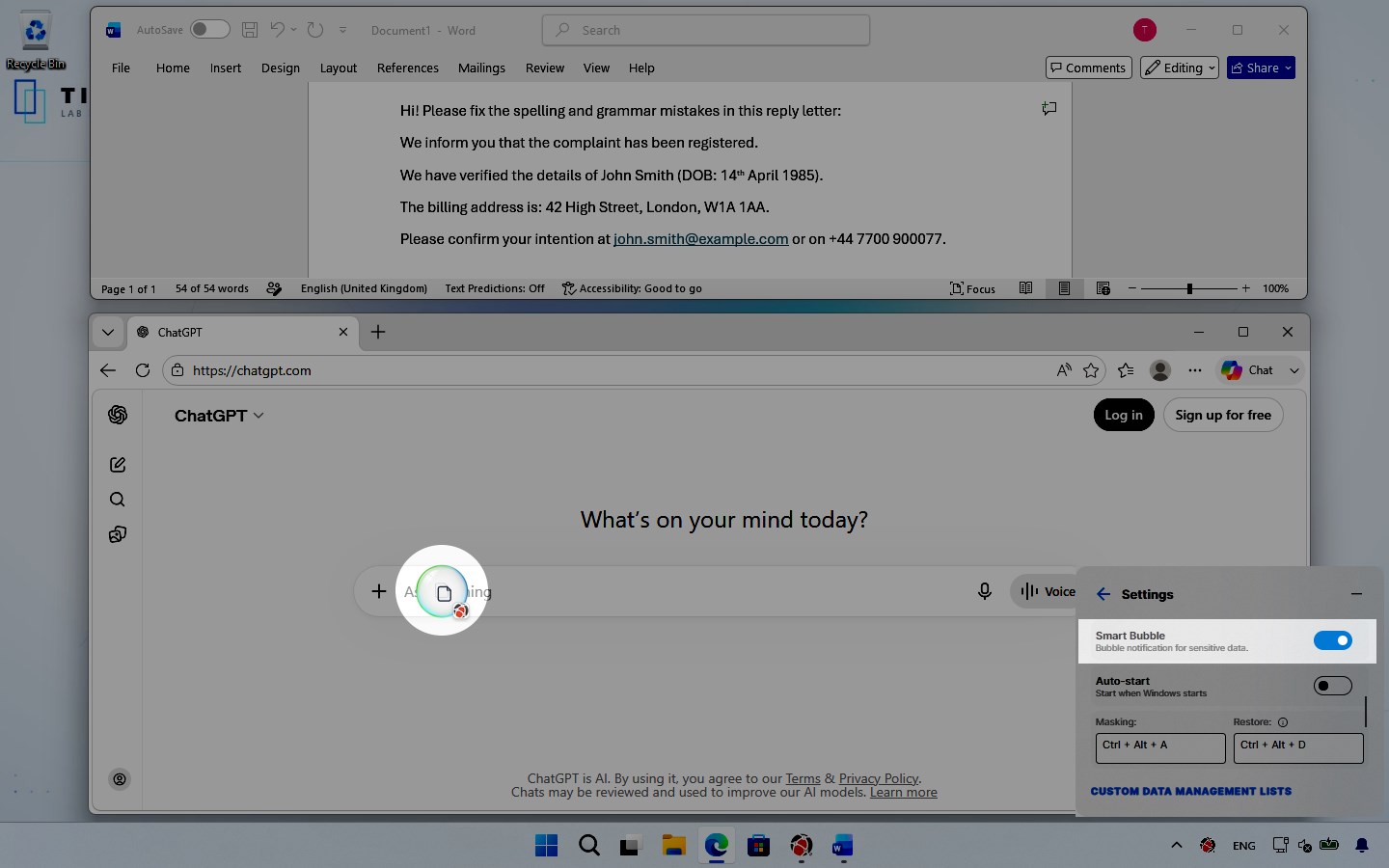
Task: Click the microphone dictation icon in ChatGPT
Action: [x=985, y=591]
